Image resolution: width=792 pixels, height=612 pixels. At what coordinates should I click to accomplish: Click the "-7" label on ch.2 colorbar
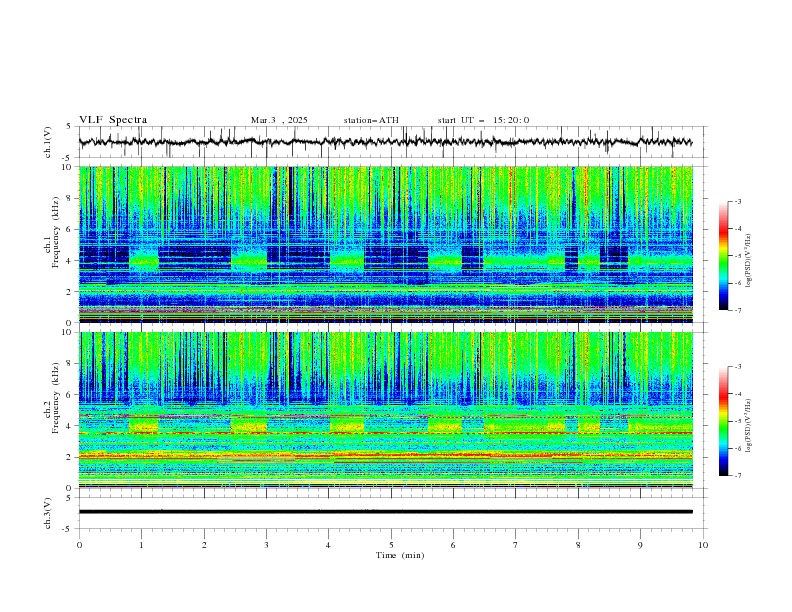click(x=738, y=475)
